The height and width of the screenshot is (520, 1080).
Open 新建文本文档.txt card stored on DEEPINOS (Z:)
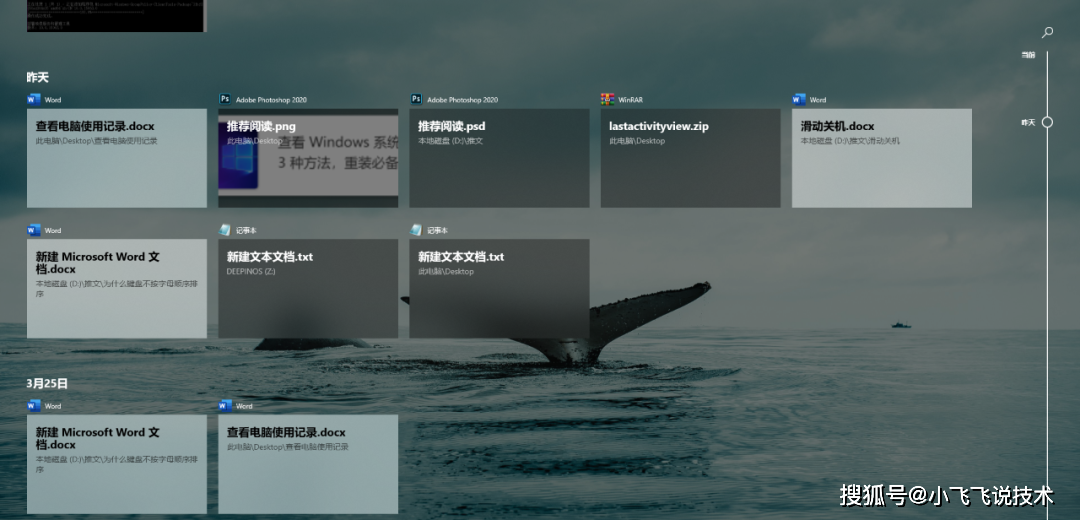[308, 289]
